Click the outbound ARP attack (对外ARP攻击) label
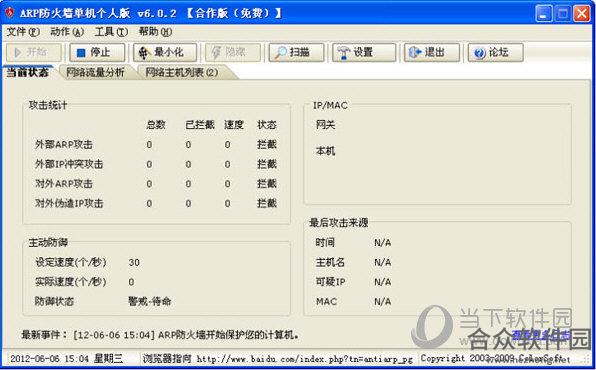 [x=64, y=184]
